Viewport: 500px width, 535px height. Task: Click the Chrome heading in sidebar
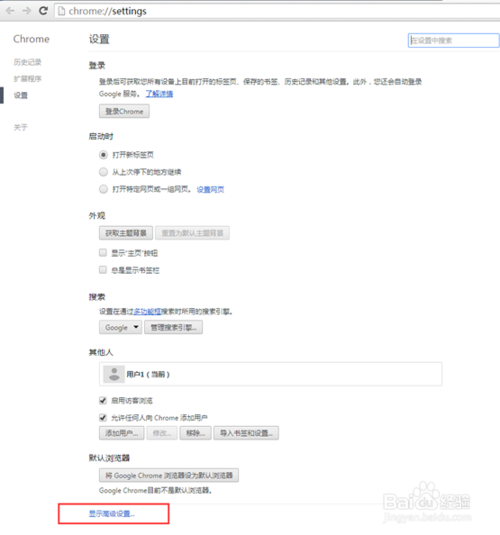click(x=31, y=39)
